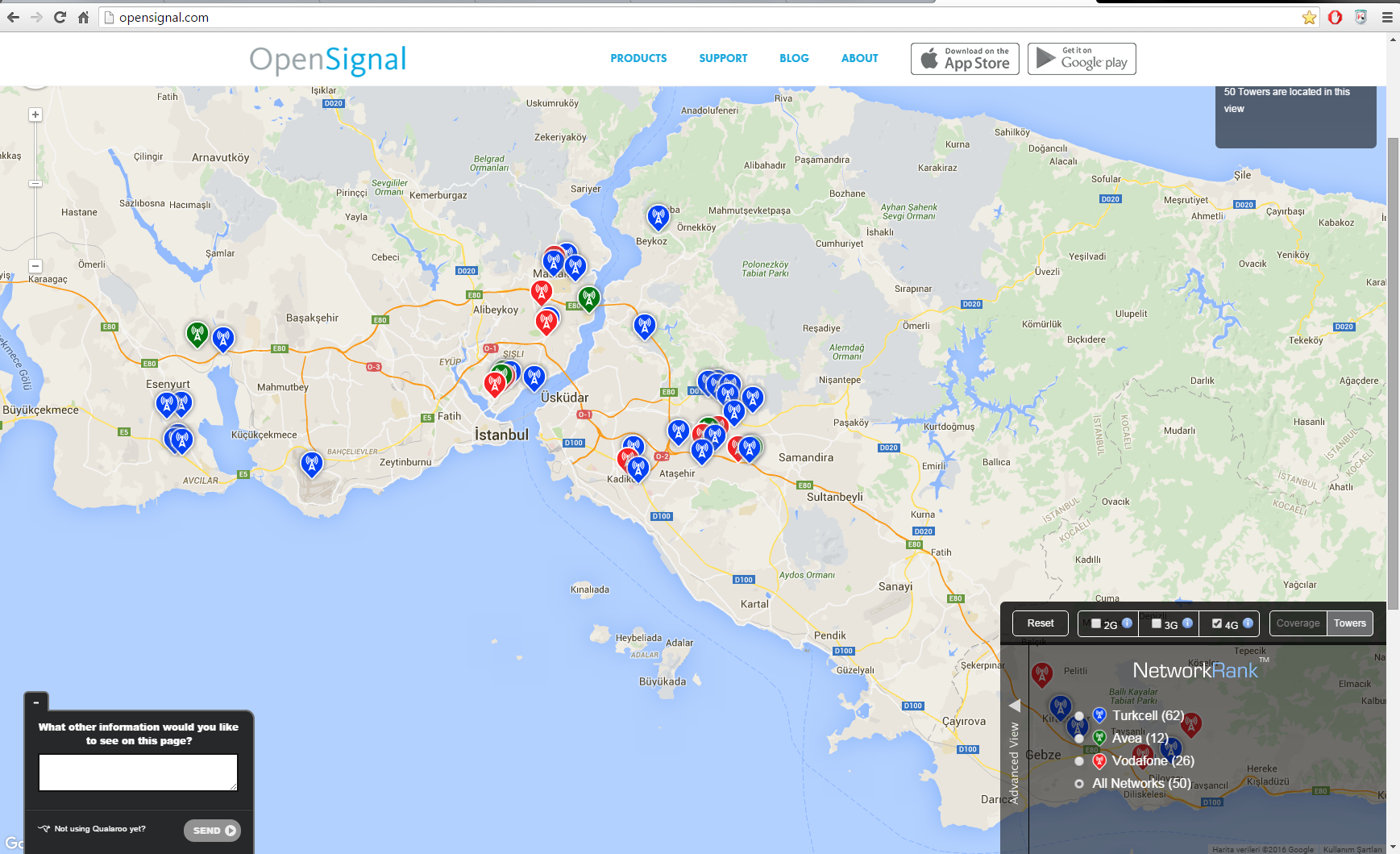Switch map to Towers mode
The width and height of the screenshot is (1400, 854).
(1349, 623)
